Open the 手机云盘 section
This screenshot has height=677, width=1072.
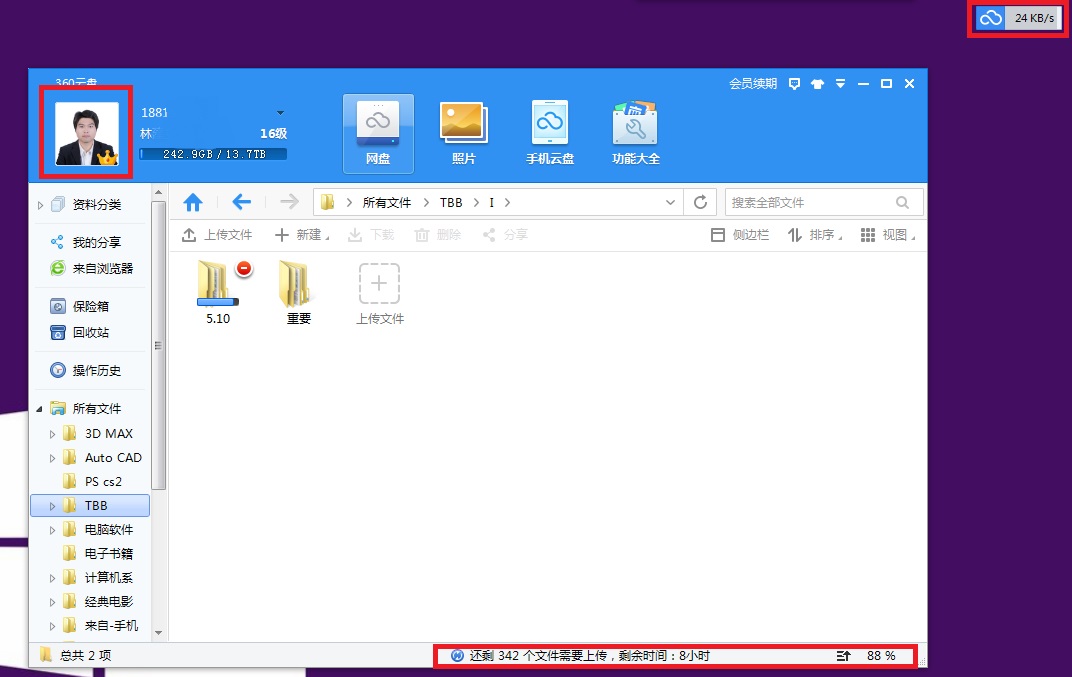click(x=549, y=130)
